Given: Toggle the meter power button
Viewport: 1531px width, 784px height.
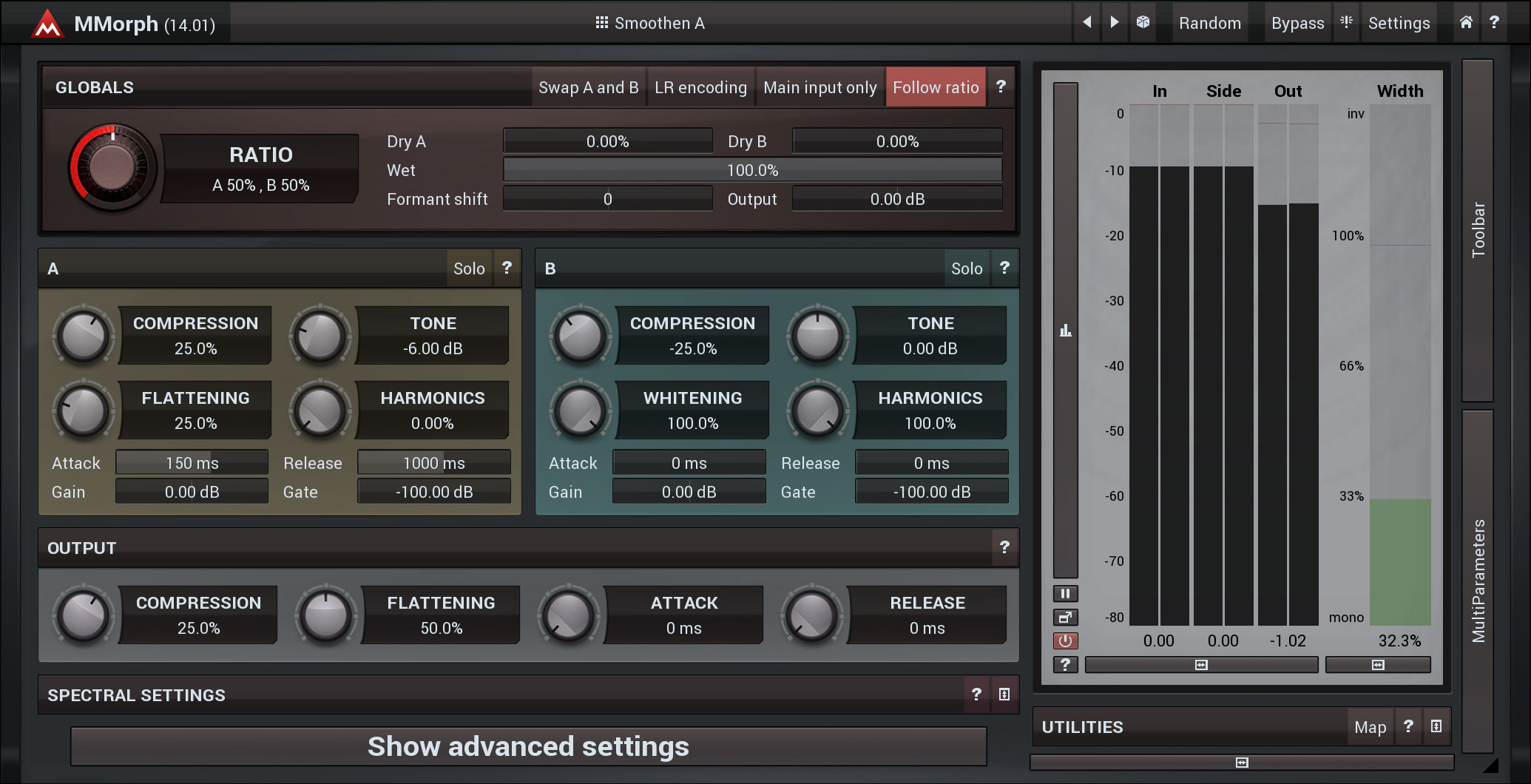Looking at the screenshot, I should [x=1066, y=641].
